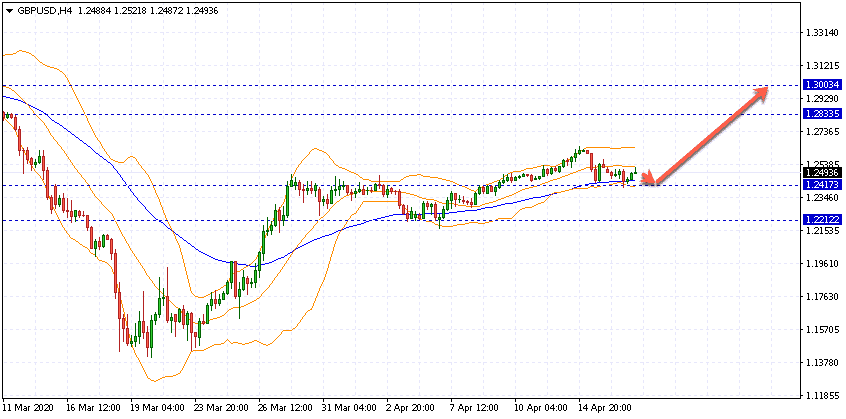Click the 1.33140 price scale value
846x419 pixels.
[x=823, y=33]
